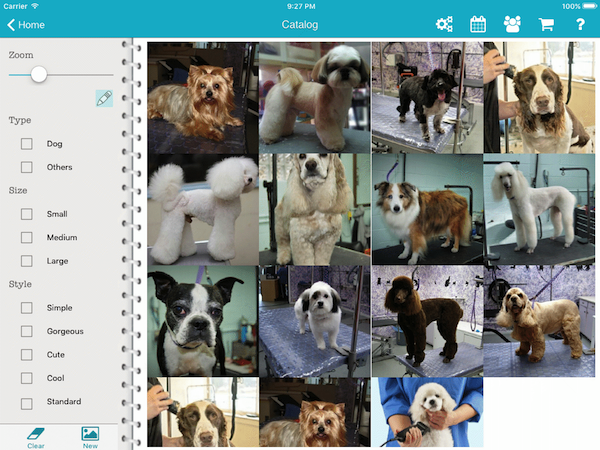Viewport: 600px width, 450px height.
Task: Enable the Others type checkbox
Action: (x=27, y=167)
